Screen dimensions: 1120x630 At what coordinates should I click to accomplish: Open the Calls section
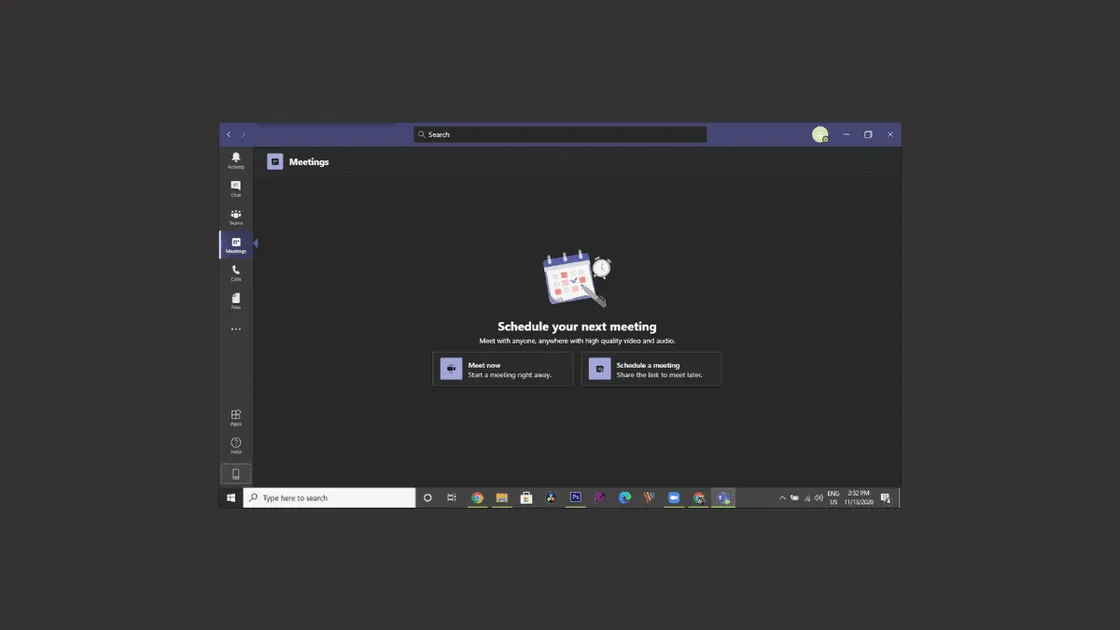[x=235, y=272]
